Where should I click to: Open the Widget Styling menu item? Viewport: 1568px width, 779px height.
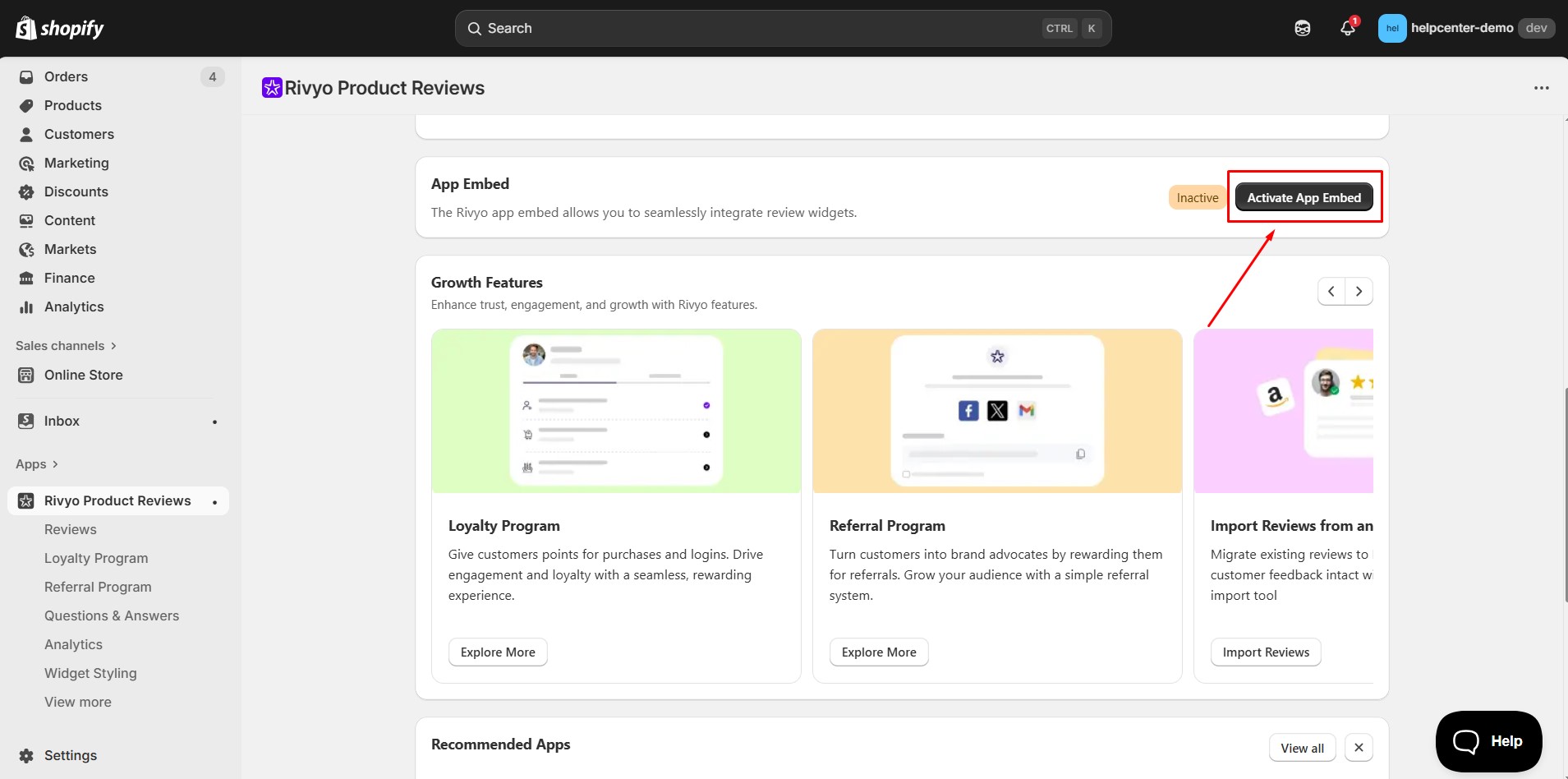90,673
